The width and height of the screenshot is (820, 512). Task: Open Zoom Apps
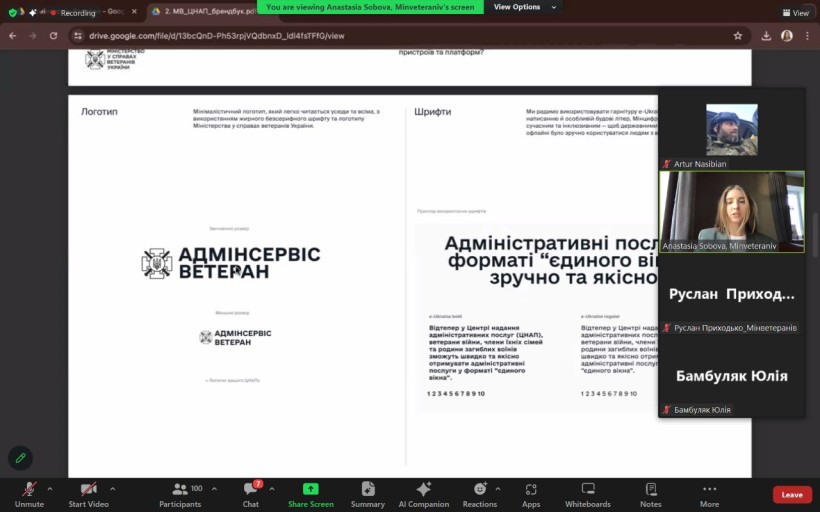[x=531, y=495]
